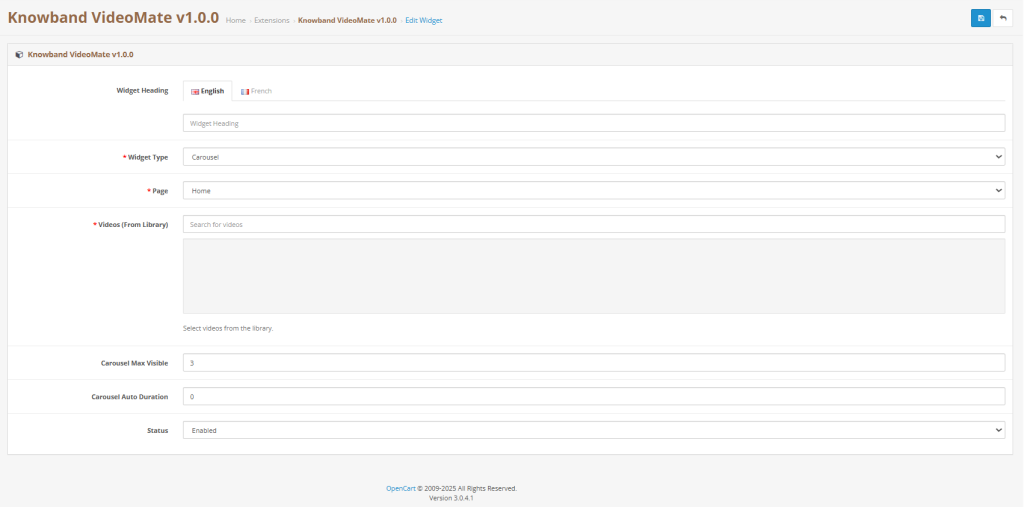Image resolution: width=1024 pixels, height=507 pixels.
Task: Click the 'Page' field label
Action: tap(160, 191)
